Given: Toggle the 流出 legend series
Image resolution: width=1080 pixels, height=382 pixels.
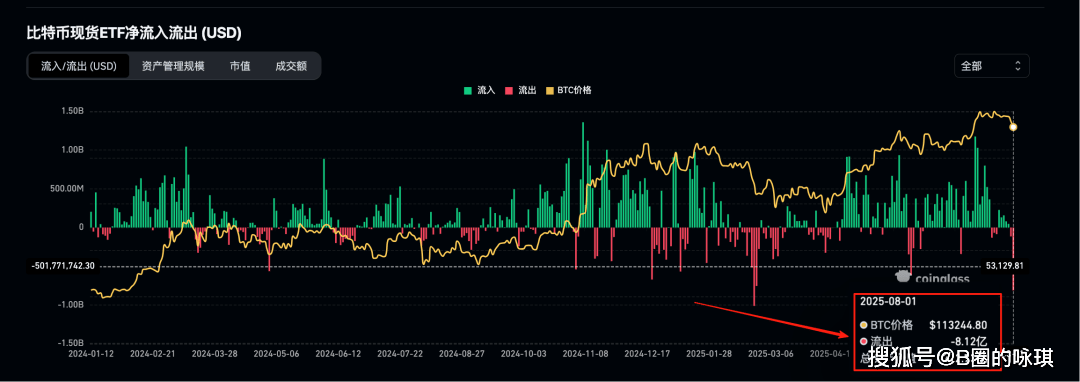Looking at the screenshot, I should pyautogui.click(x=521, y=90).
